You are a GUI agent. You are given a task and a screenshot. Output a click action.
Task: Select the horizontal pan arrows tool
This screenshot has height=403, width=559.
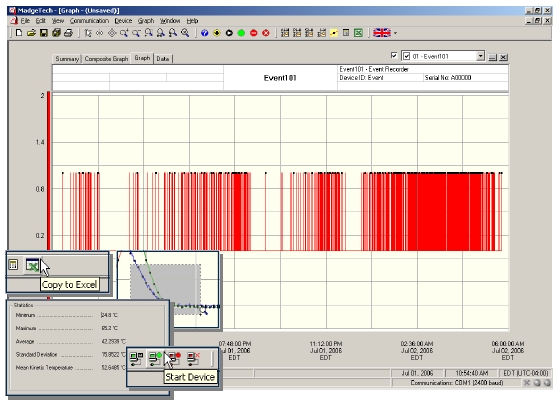99,33
